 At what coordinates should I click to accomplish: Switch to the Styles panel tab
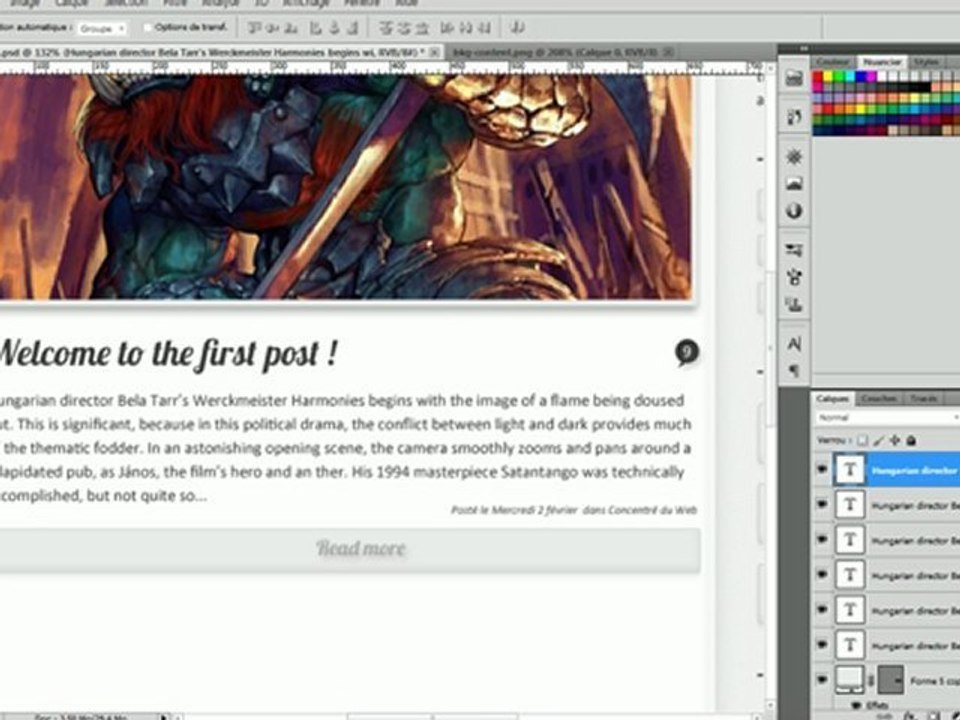coord(926,62)
